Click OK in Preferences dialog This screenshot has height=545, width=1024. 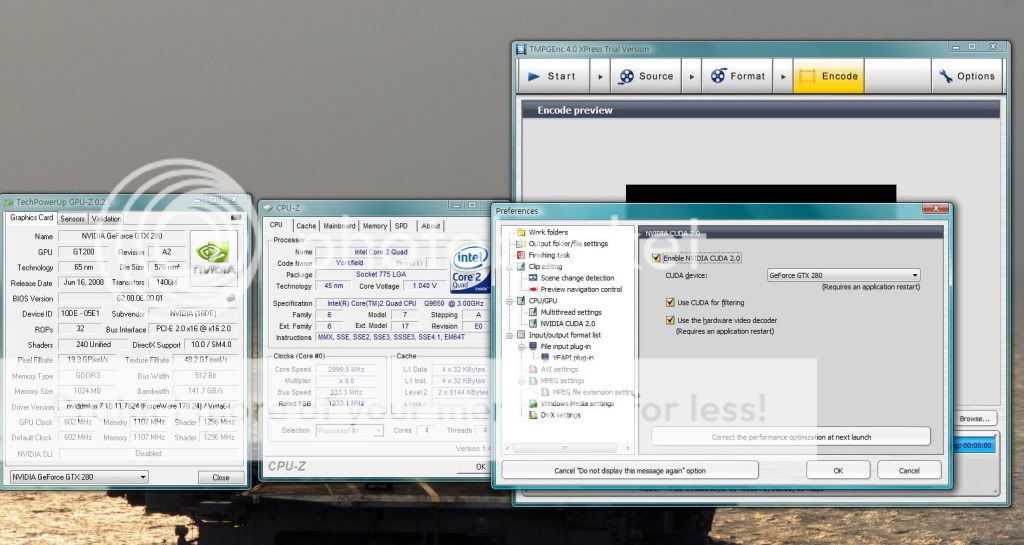click(838, 470)
